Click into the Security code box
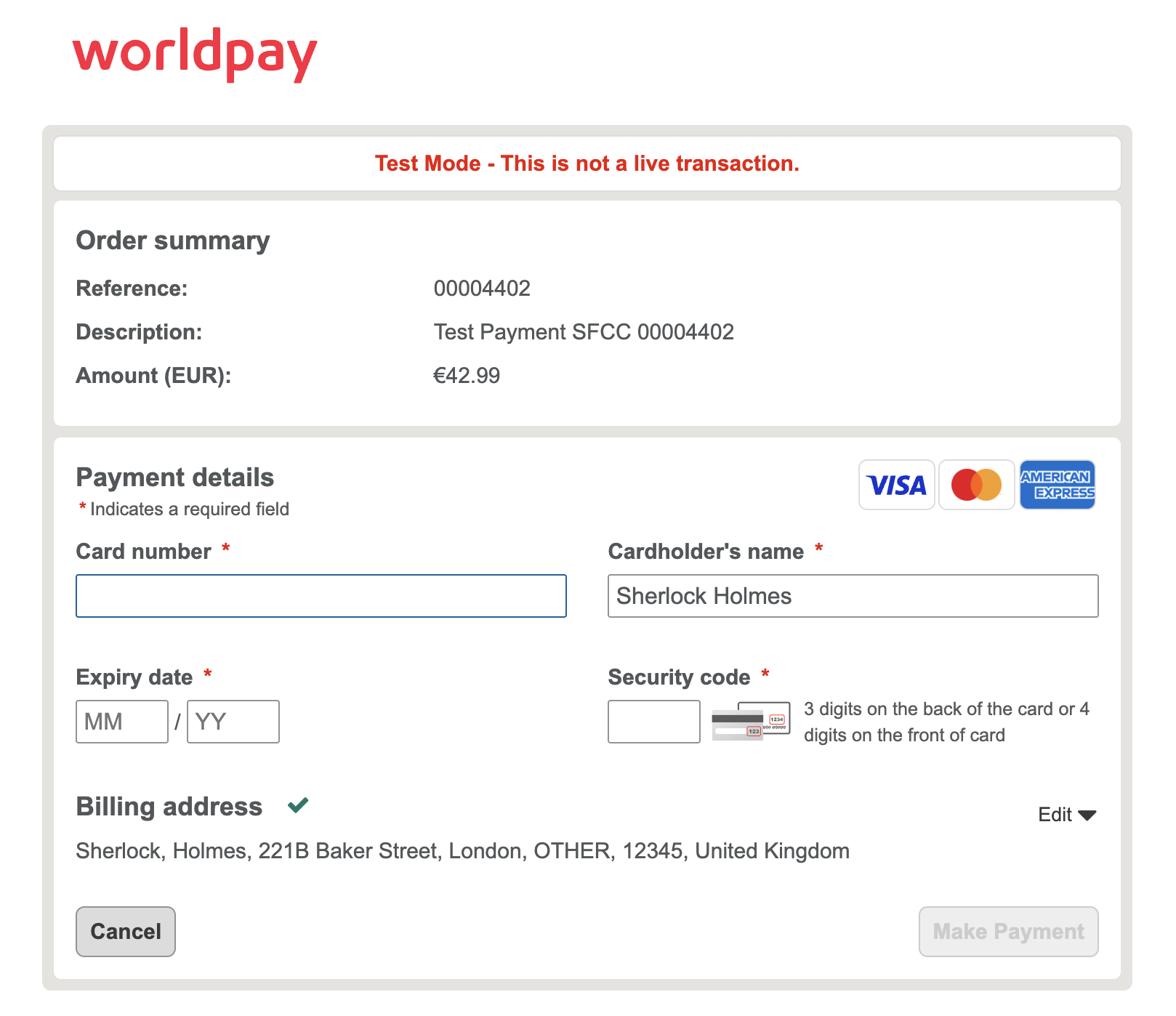Image resolution: width=1176 pixels, height=1016 pixels. [x=653, y=722]
